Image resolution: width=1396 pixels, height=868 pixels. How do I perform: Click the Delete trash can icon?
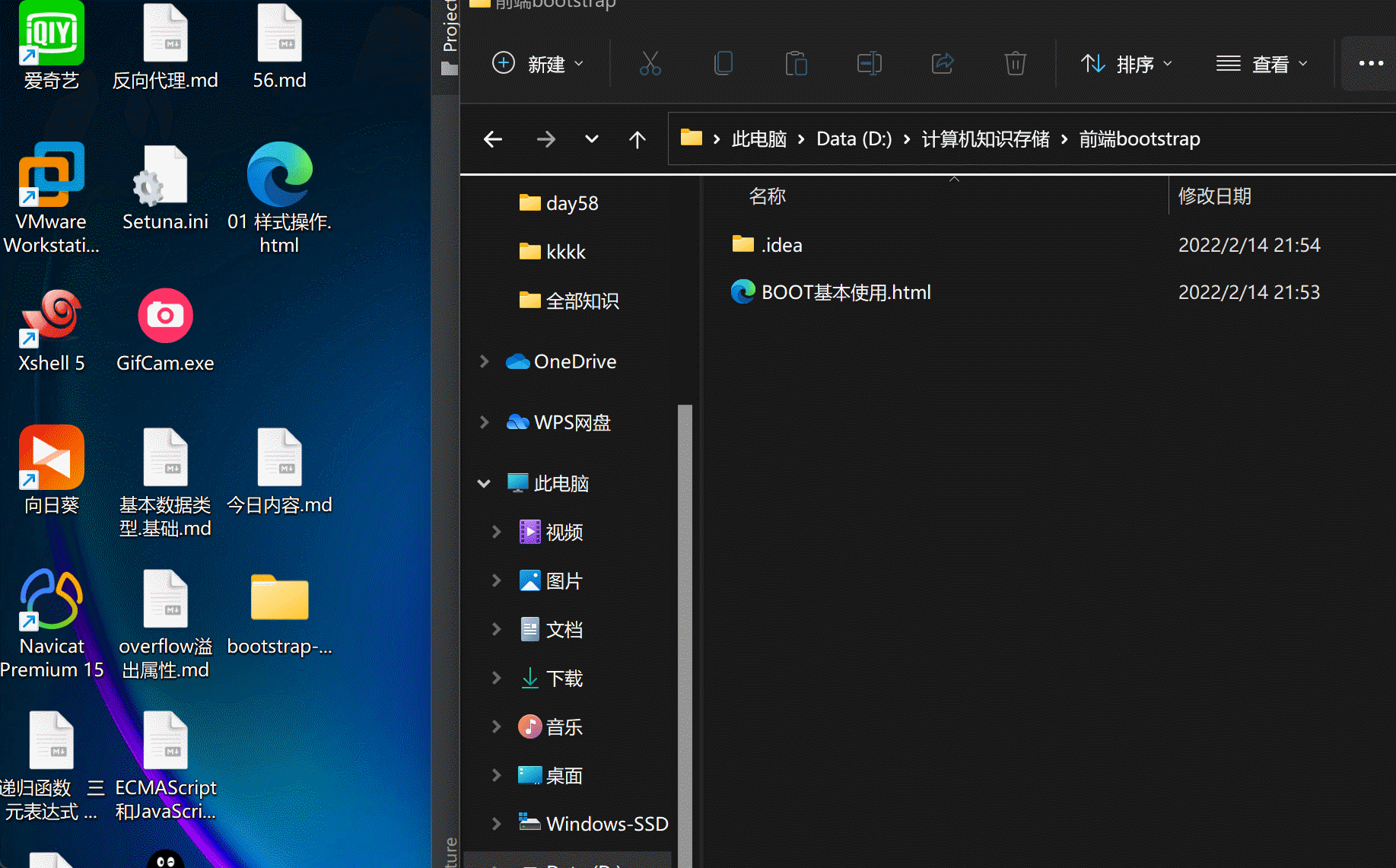pyautogui.click(x=1015, y=64)
